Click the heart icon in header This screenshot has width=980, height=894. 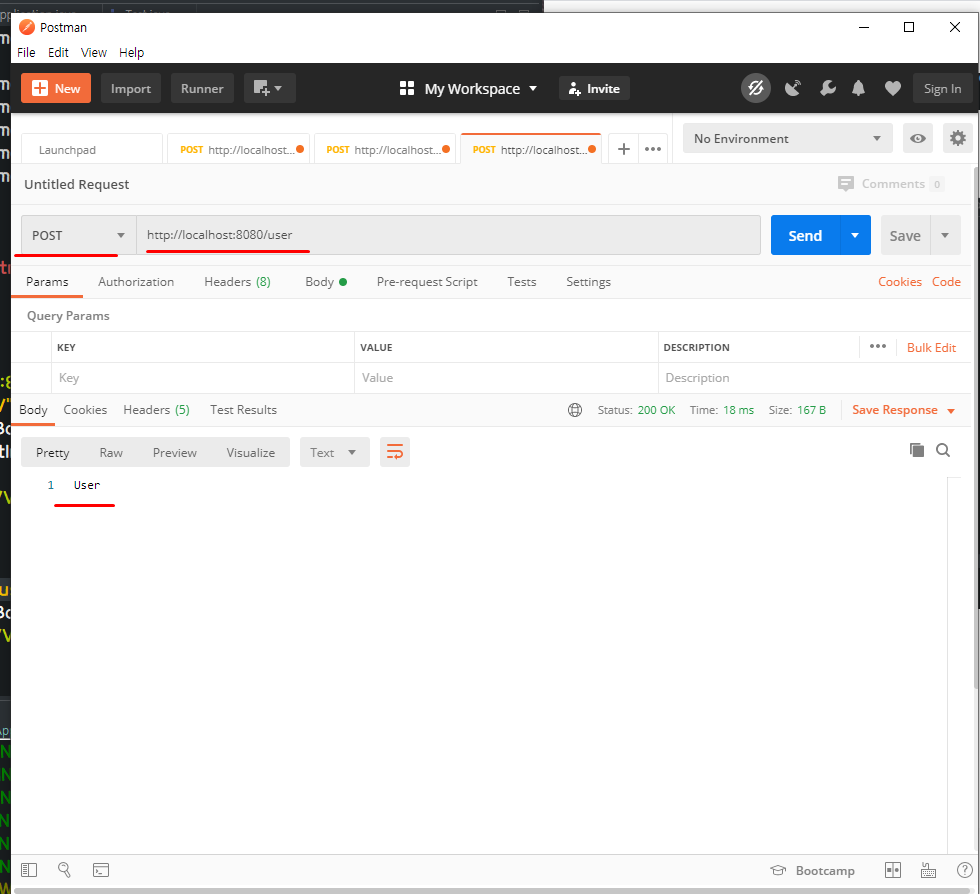(x=892, y=88)
